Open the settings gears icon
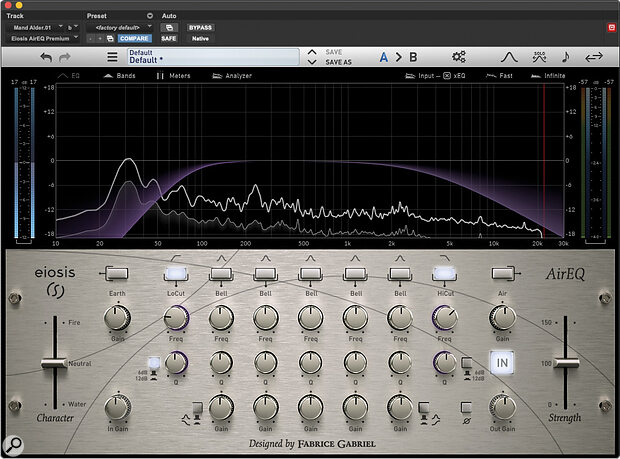This screenshot has height=459, width=620. 459,57
